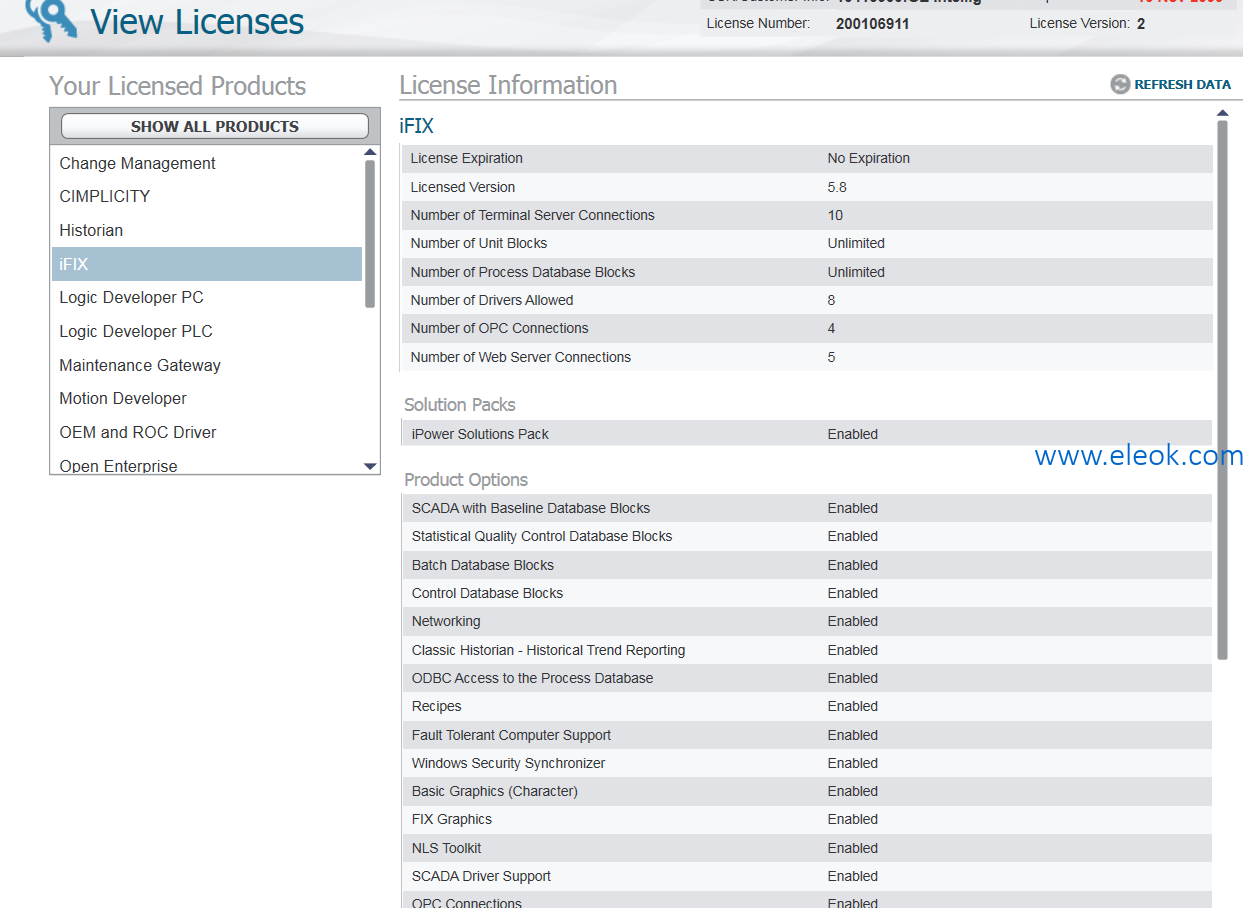The image size is (1243, 908).
Task: Click Fault Tolerant Computer Support row
Action: (806, 735)
